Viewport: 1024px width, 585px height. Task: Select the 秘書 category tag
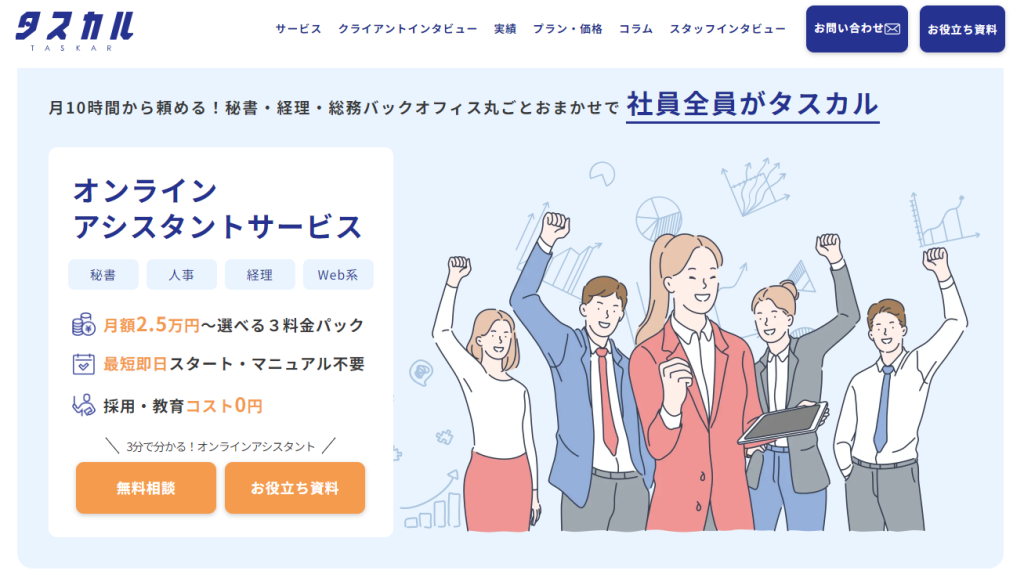click(x=103, y=275)
